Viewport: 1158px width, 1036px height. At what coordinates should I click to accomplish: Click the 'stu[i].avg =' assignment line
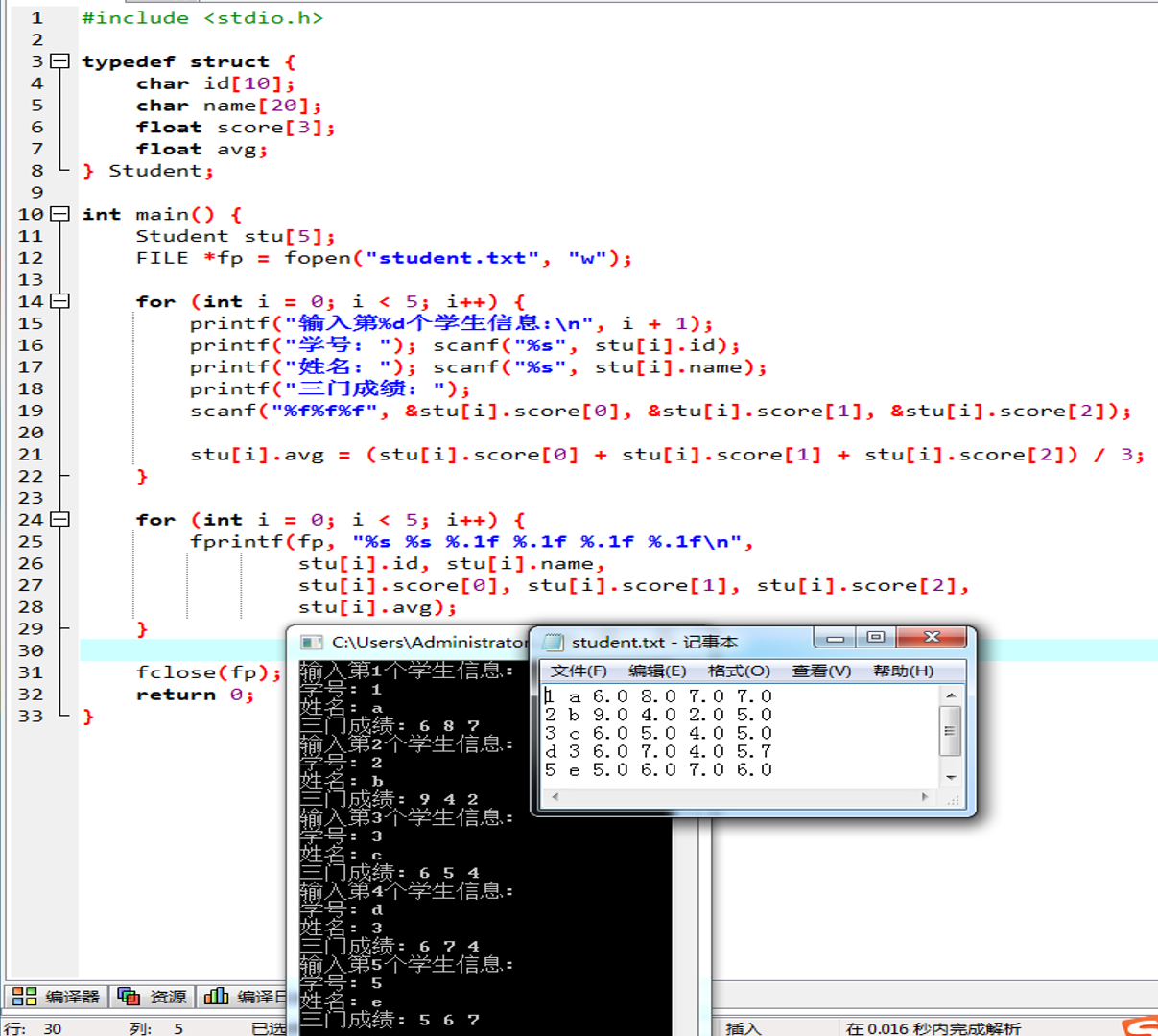[667, 455]
